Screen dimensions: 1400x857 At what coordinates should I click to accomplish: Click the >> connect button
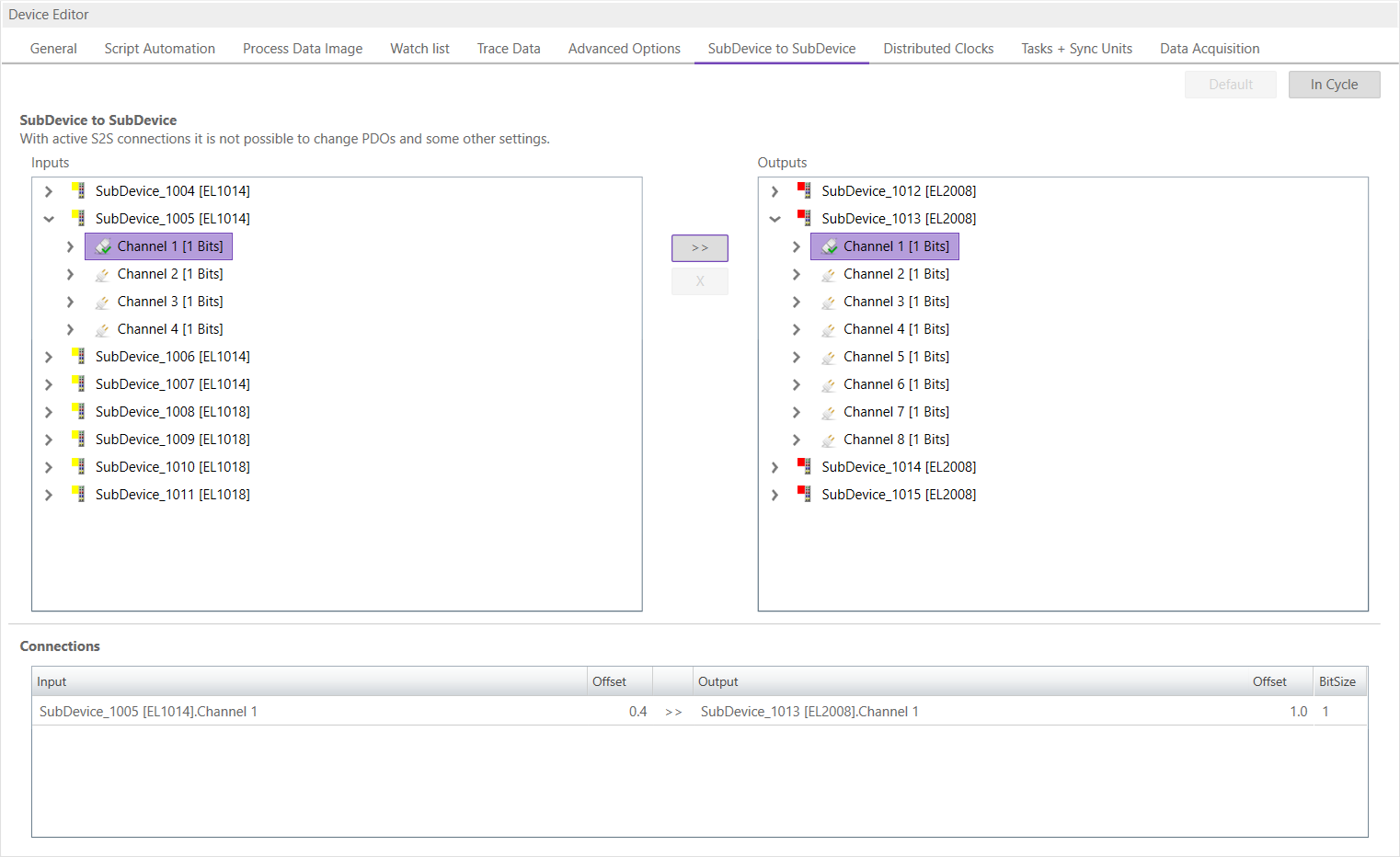(700, 248)
